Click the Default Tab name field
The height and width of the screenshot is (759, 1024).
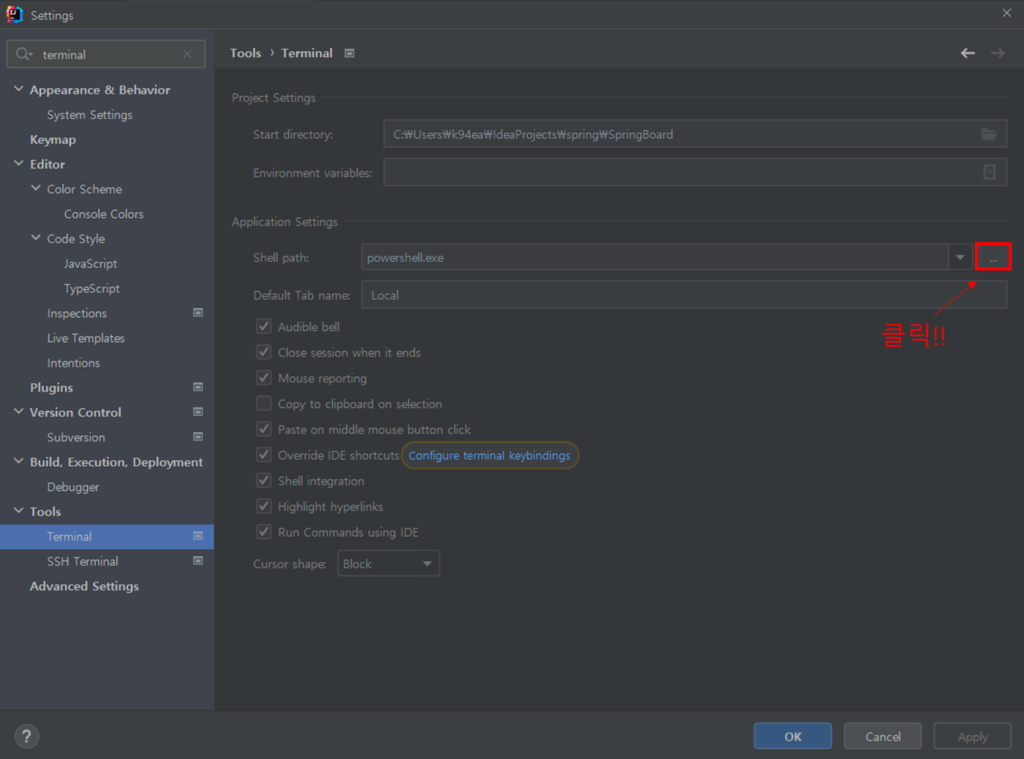[683, 295]
